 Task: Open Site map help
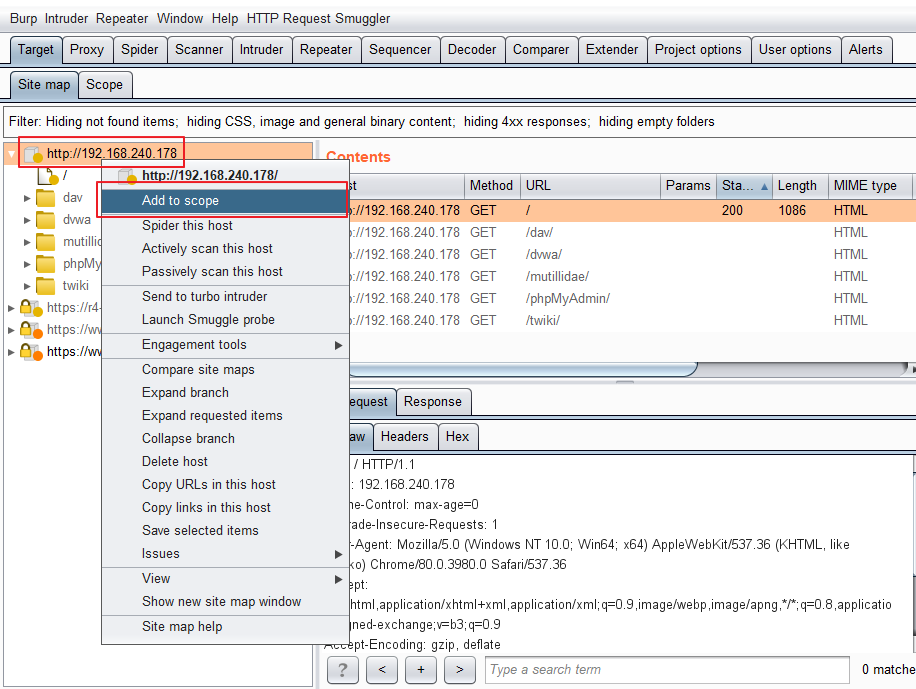tap(225, 626)
